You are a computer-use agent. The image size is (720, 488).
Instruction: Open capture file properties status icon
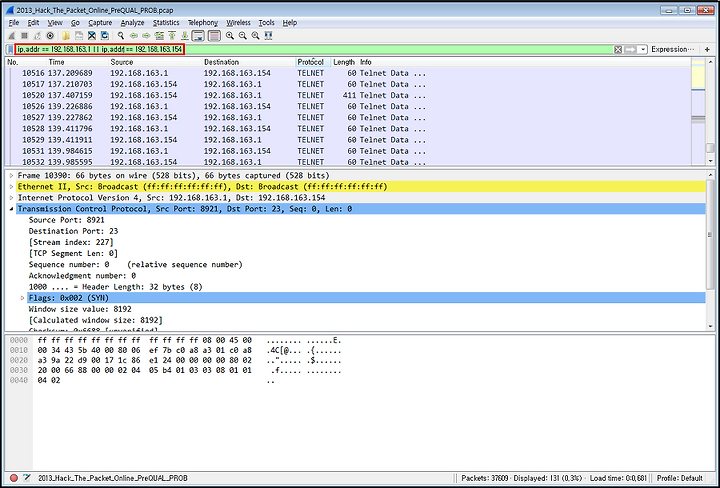(27, 478)
